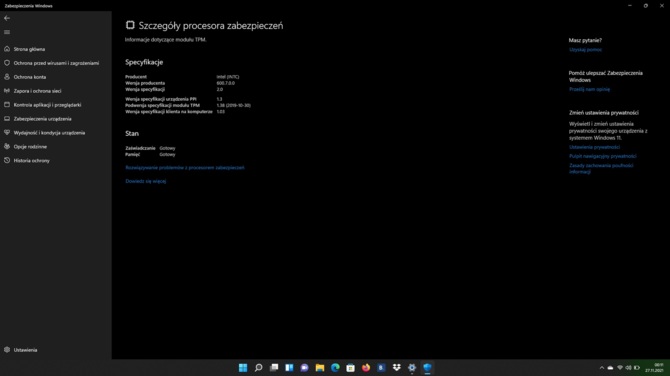The height and width of the screenshot is (376, 670).
Task: Open Rozwiązywanie problemów z procesorem zabezpieczeń link
Action: pos(185,167)
